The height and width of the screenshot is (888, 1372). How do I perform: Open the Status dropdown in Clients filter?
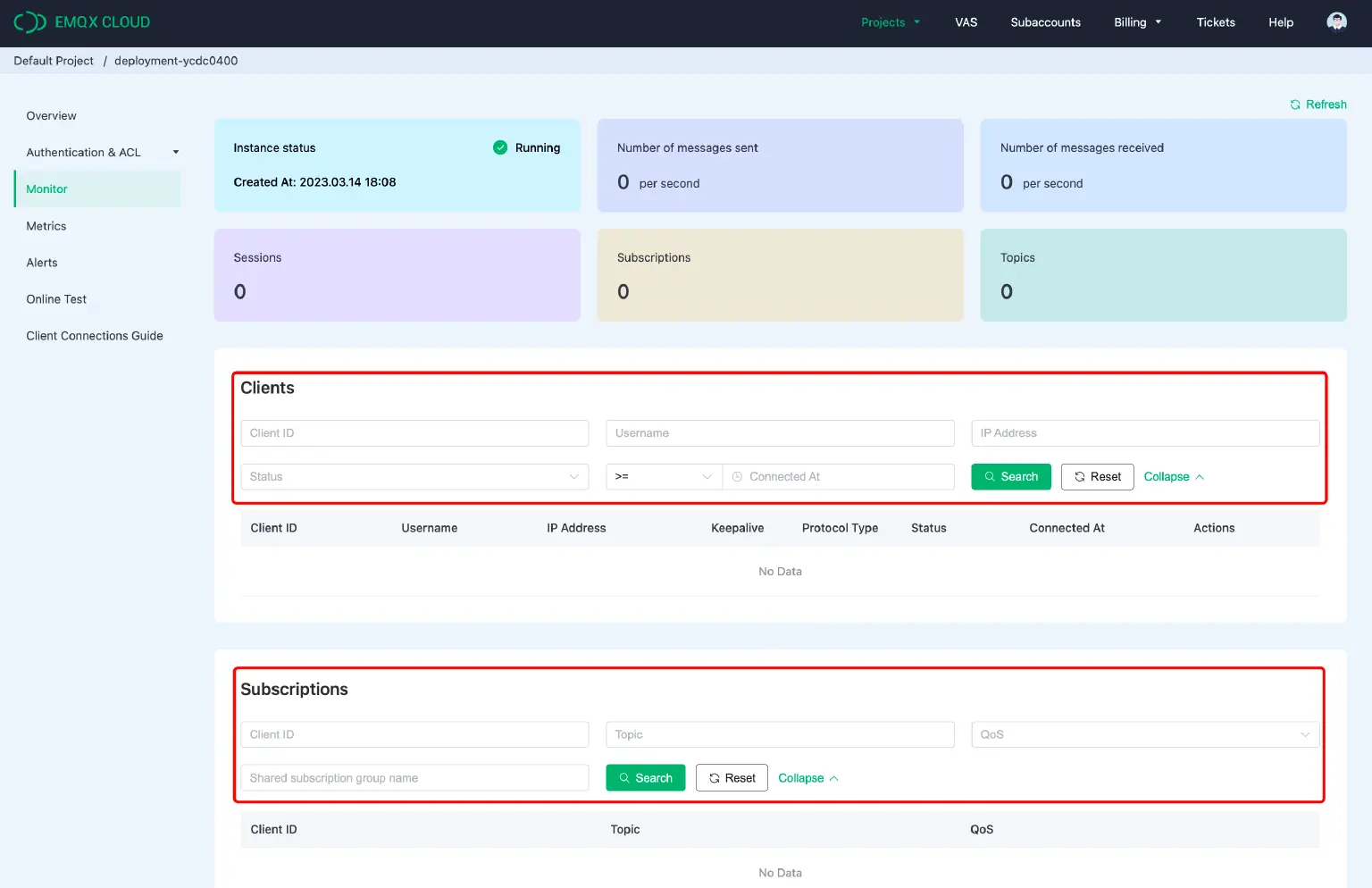coord(414,476)
